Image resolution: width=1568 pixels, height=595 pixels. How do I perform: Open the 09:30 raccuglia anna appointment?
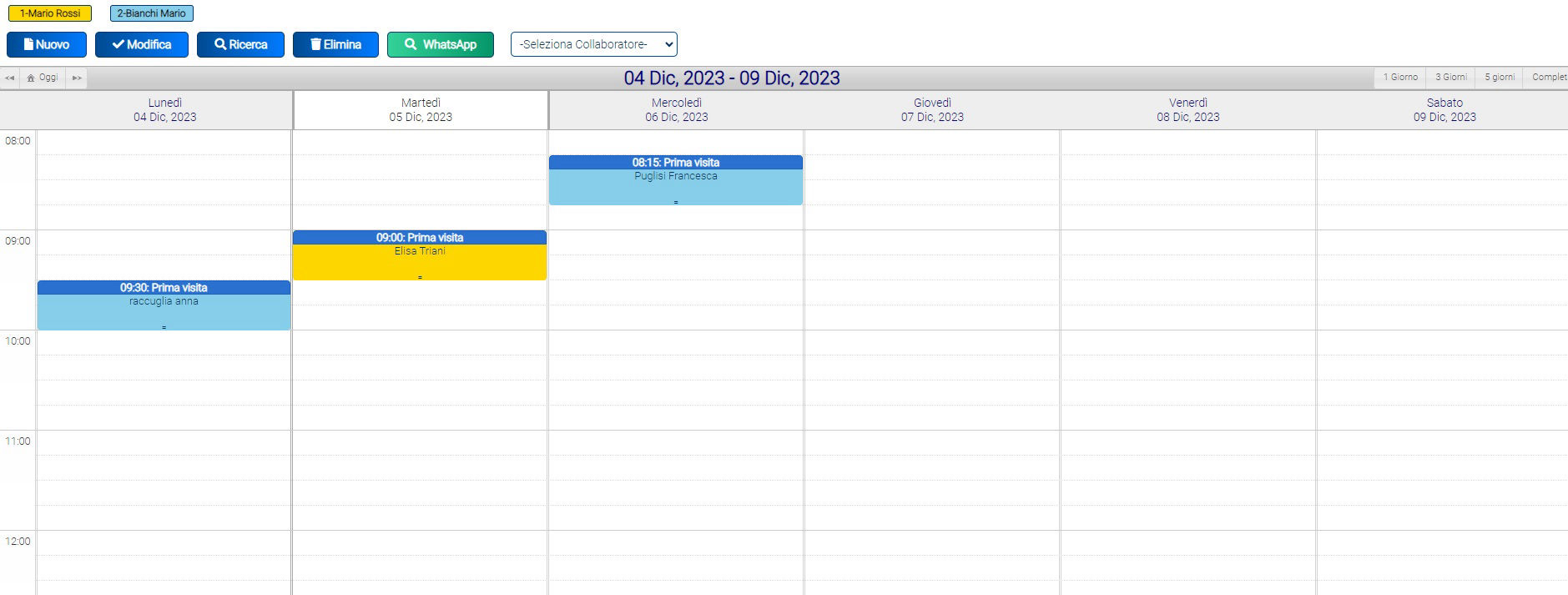click(x=164, y=306)
